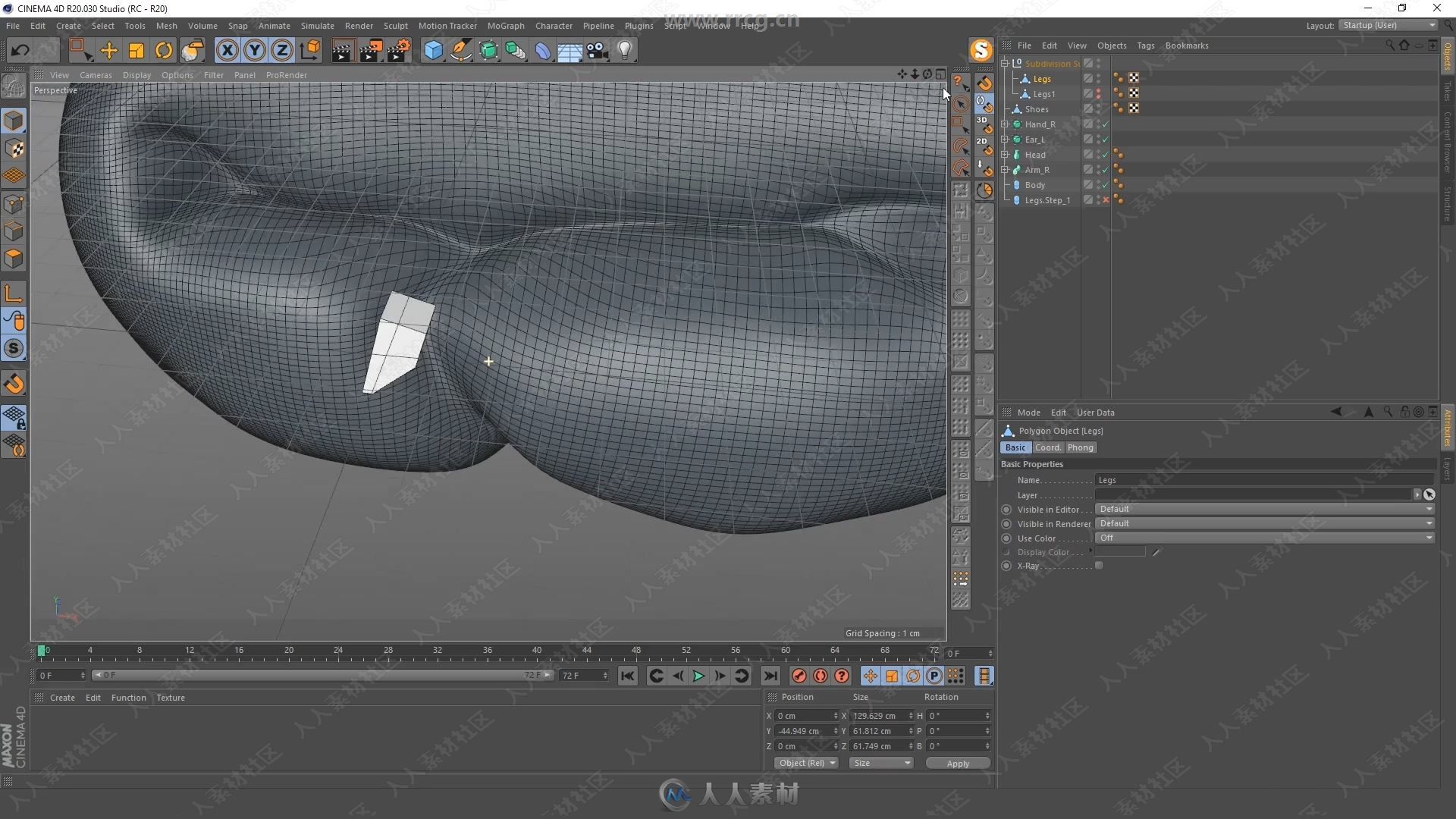Go to start of animation

[x=628, y=676]
